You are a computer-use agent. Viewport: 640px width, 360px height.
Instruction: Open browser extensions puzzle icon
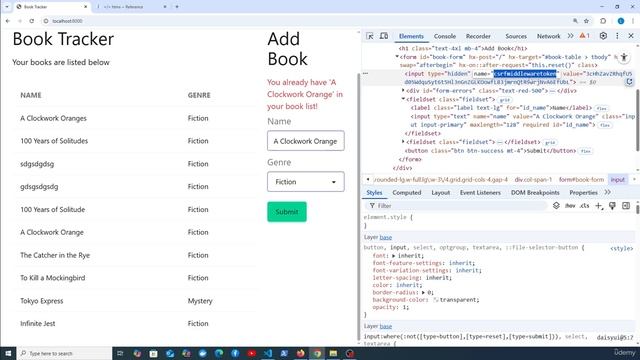(603, 21)
